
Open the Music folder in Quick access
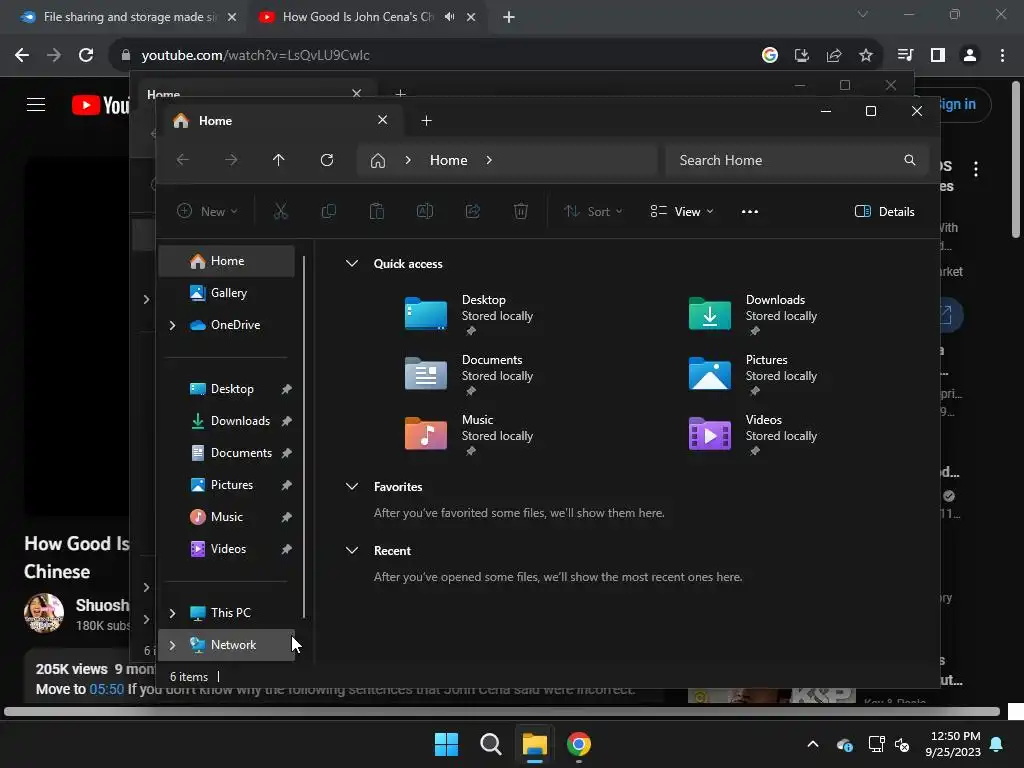[x=470, y=436]
